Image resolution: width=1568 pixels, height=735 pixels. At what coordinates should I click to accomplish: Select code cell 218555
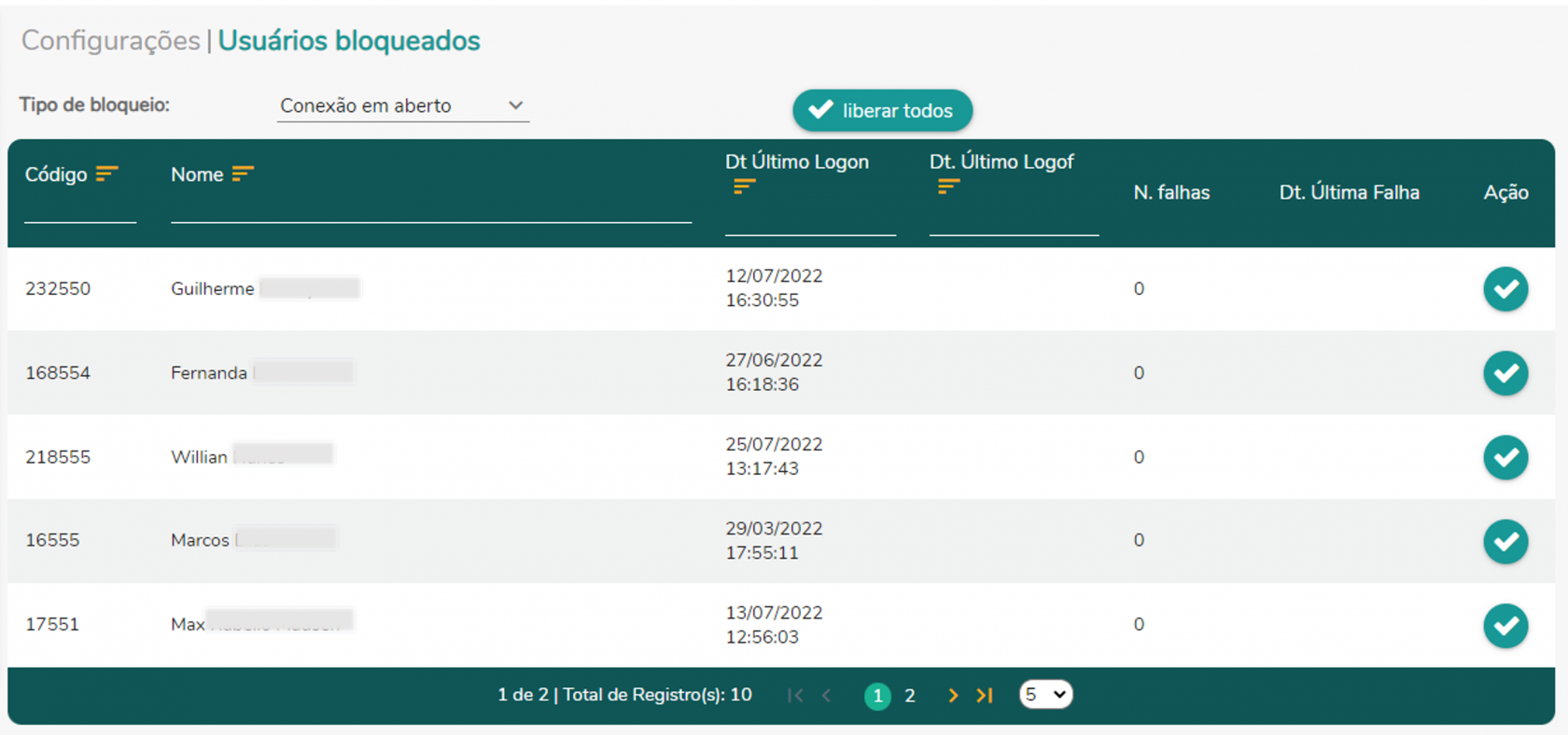tap(58, 457)
